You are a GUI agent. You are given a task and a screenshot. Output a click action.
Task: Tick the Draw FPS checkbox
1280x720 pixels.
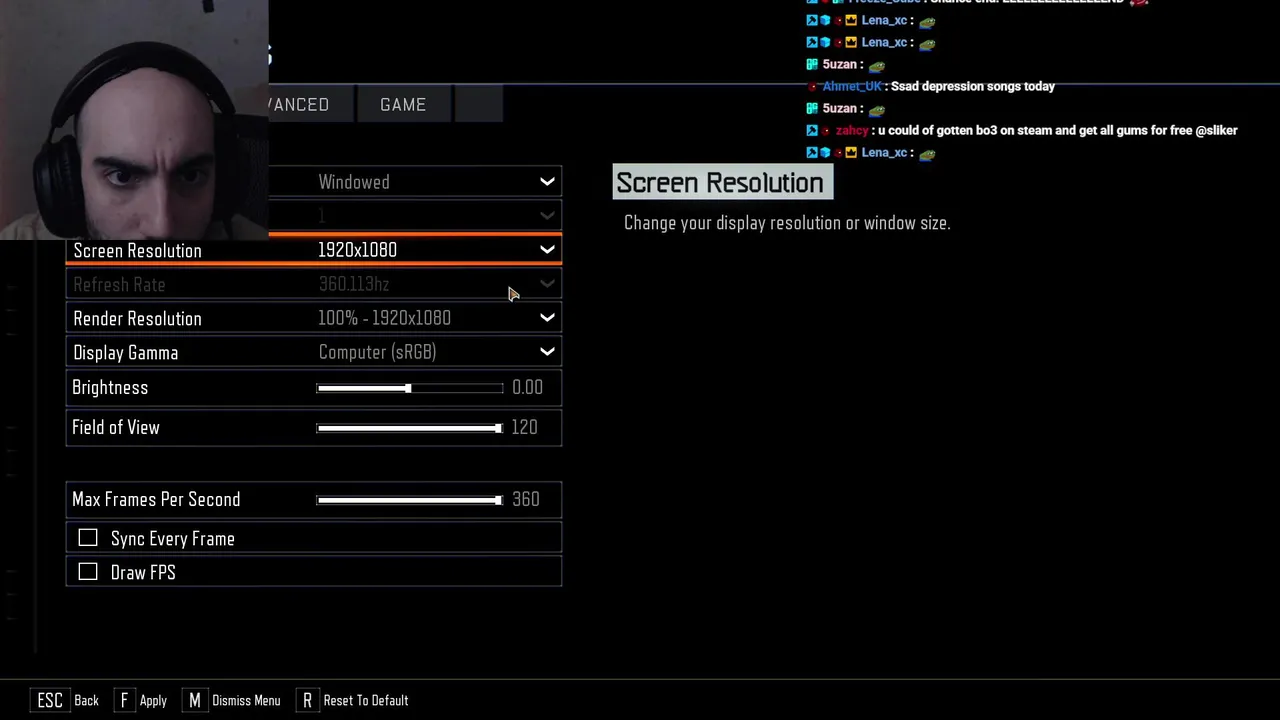tap(88, 572)
